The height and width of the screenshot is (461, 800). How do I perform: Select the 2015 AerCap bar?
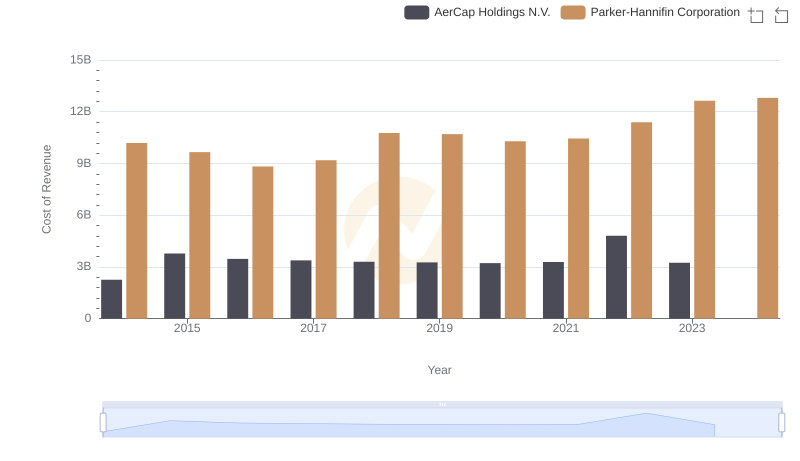(174, 286)
